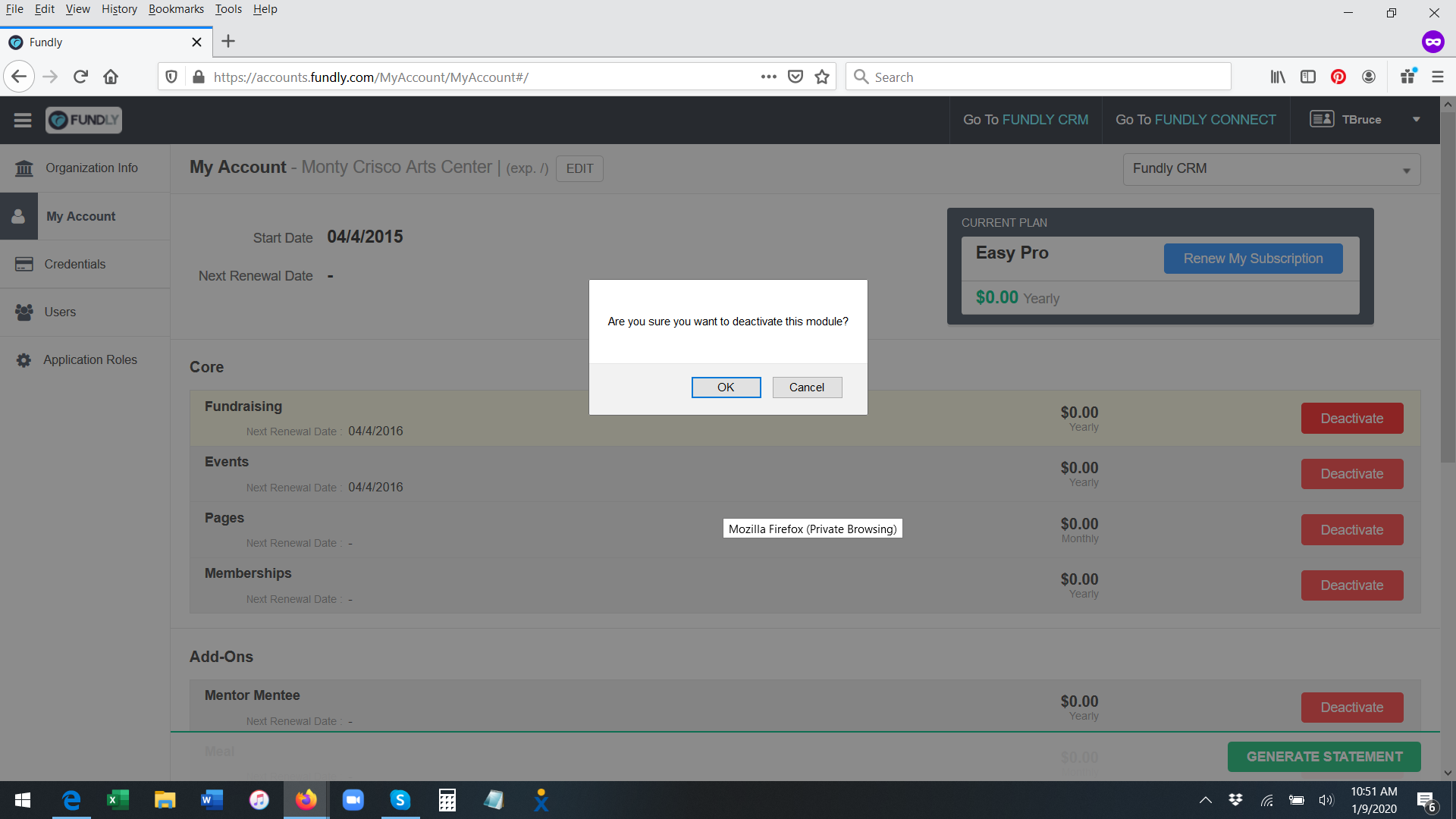Open Firefox application hamburger menu
Image resolution: width=1456 pixels, height=819 pixels.
point(1438,77)
